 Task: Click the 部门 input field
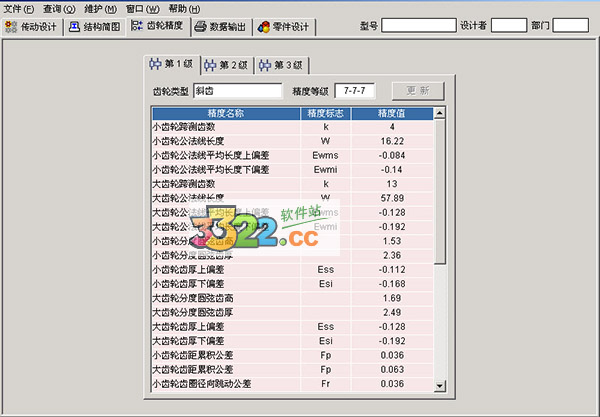click(571, 26)
